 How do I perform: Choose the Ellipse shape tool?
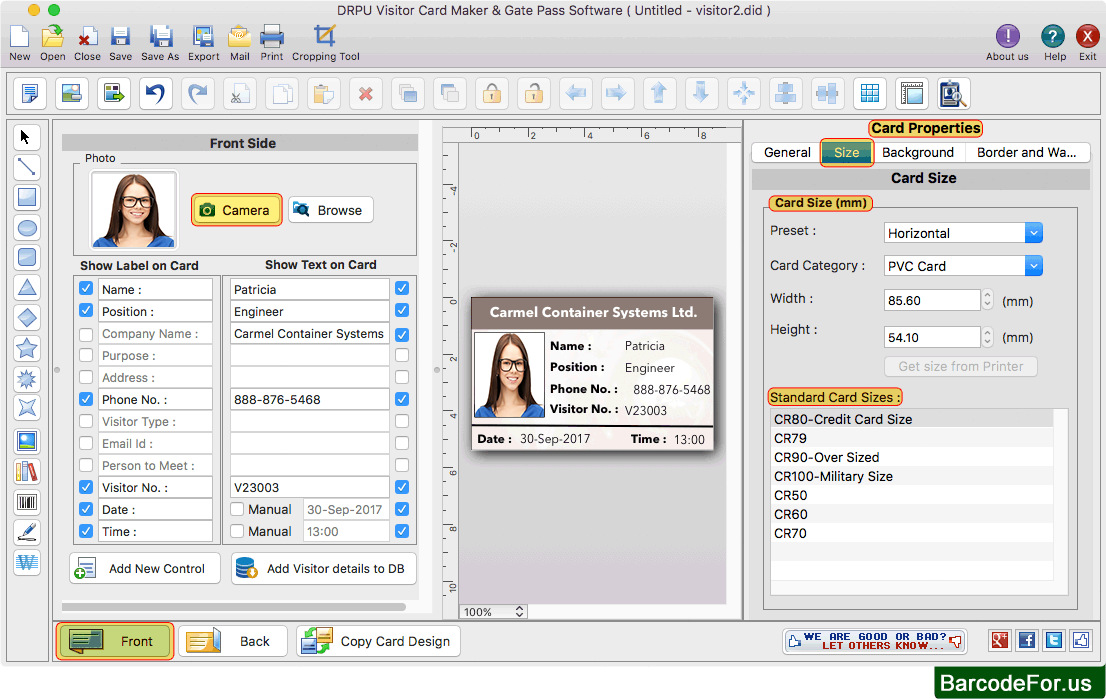pos(26,228)
